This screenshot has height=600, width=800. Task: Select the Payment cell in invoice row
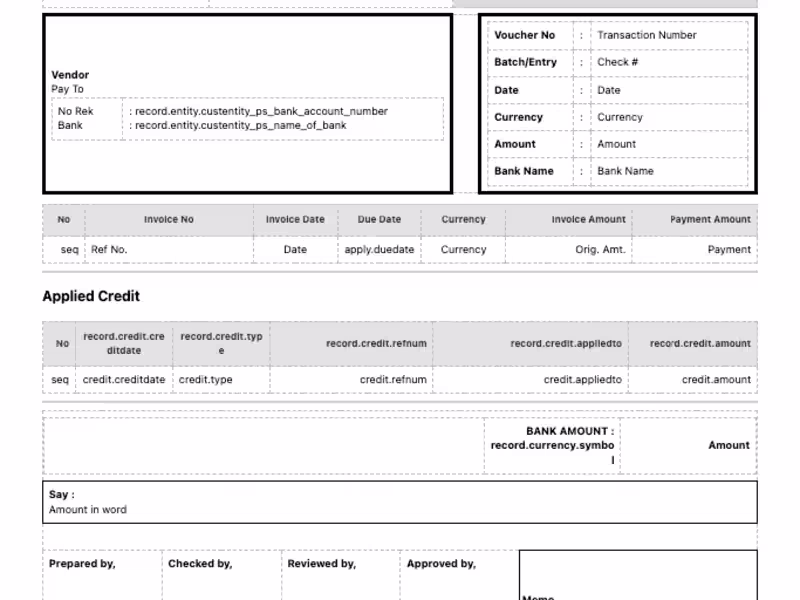695,249
